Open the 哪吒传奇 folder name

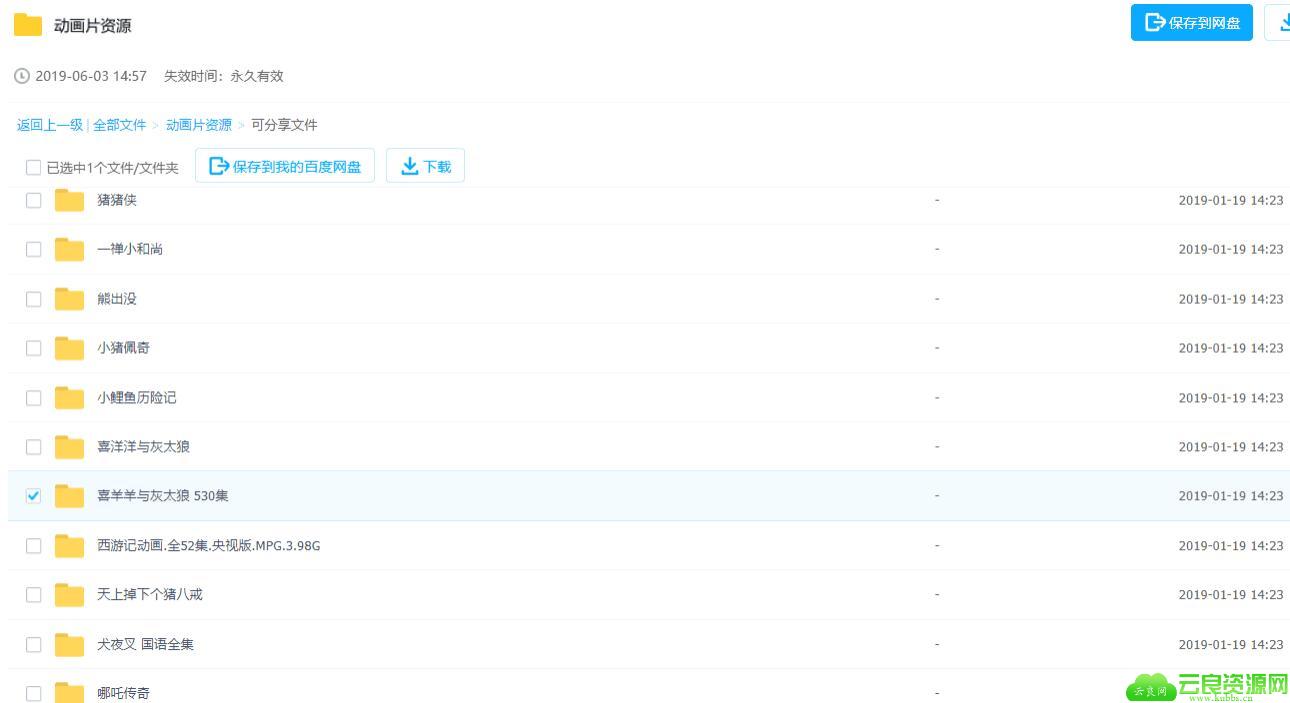tap(123, 693)
